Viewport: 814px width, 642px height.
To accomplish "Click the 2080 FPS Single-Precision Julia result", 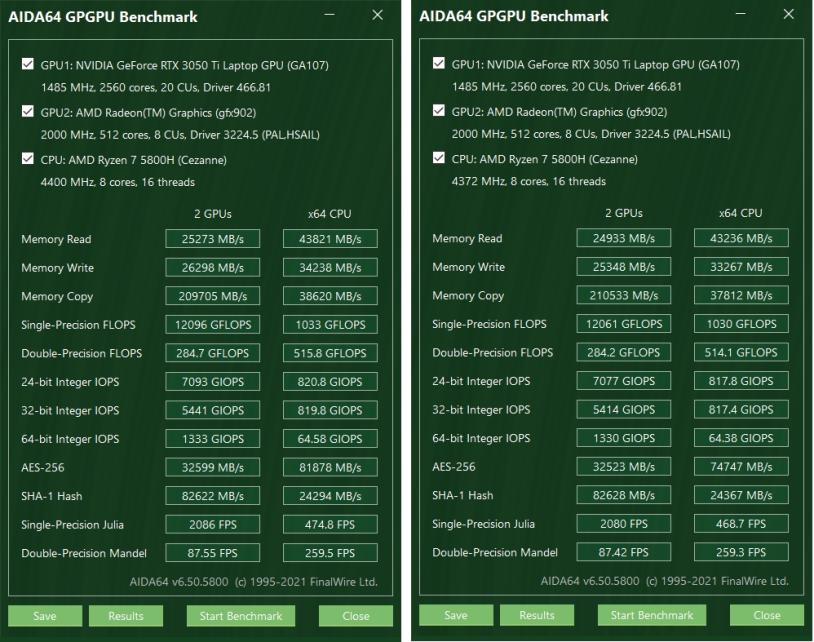I will coord(624,524).
